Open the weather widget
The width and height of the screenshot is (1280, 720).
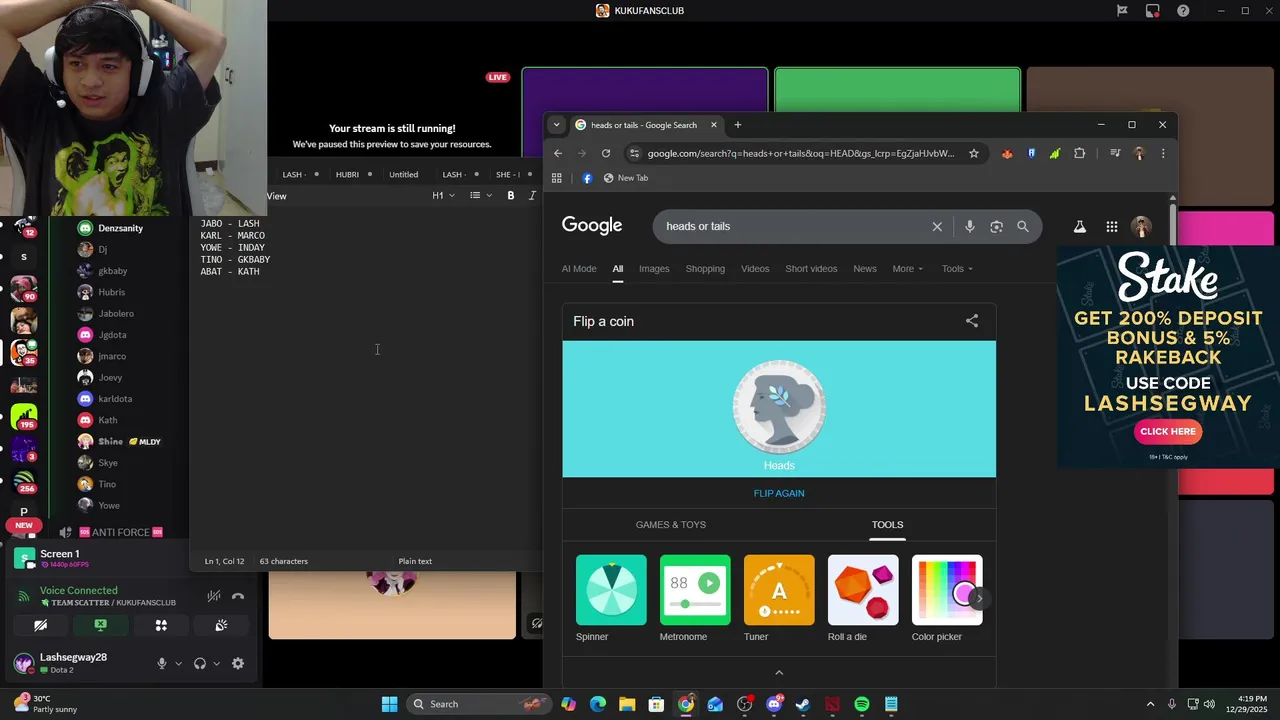pos(45,704)
